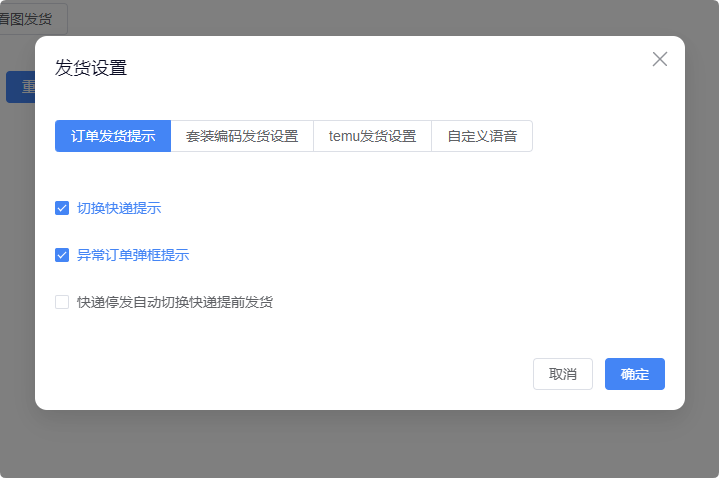Image resolution: width=719 pixels, height=478 pixels.
Task: Click the 看图发货 button behind the dialog
Action: pos(30,18)
